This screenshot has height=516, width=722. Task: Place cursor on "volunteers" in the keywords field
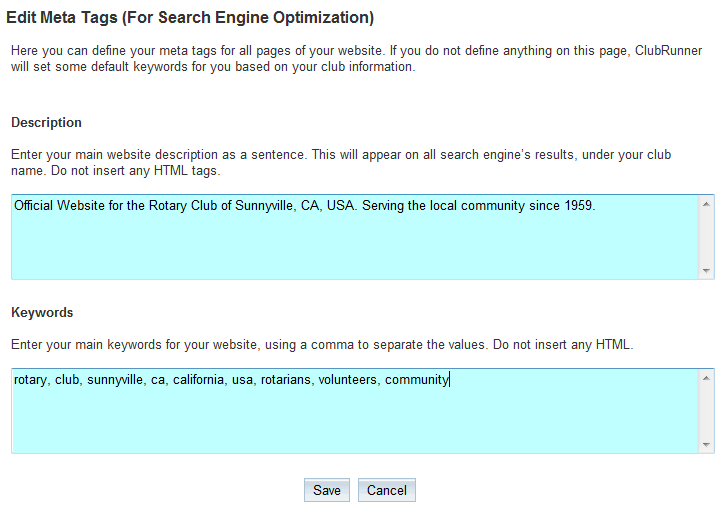(x=348, y=380)
